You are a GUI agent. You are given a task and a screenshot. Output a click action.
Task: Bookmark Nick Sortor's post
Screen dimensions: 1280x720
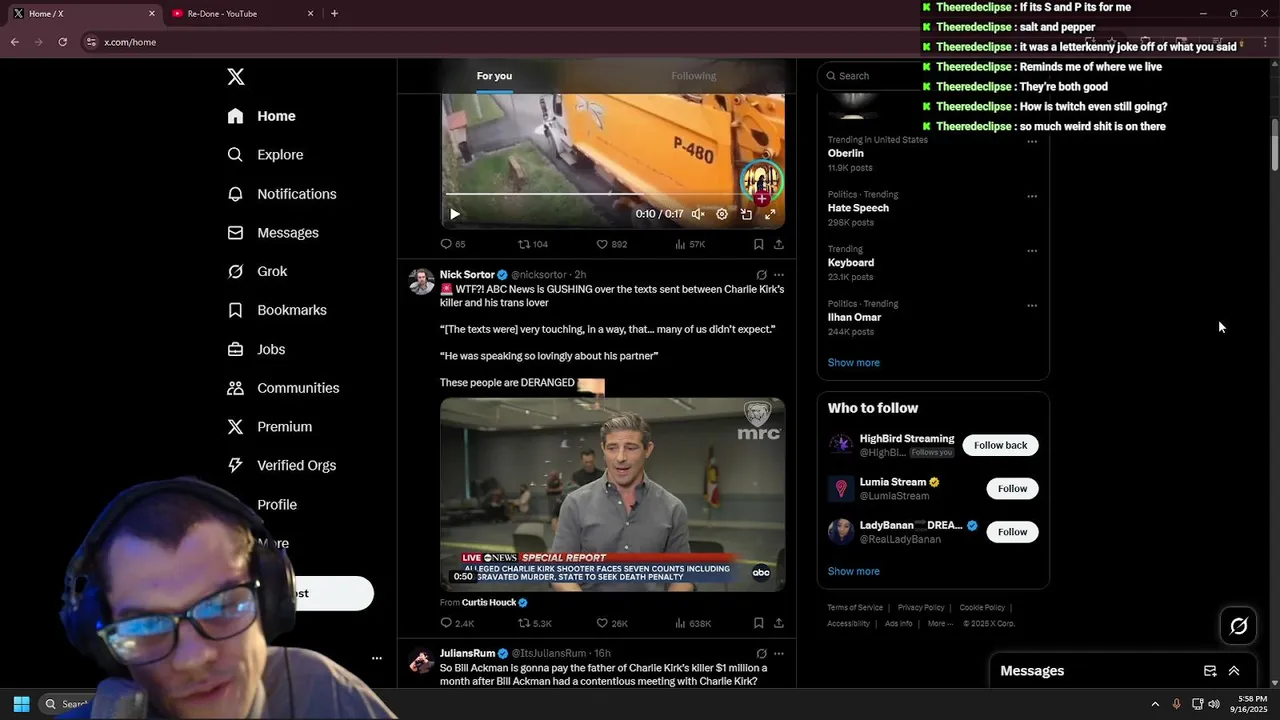click(758, 623)
